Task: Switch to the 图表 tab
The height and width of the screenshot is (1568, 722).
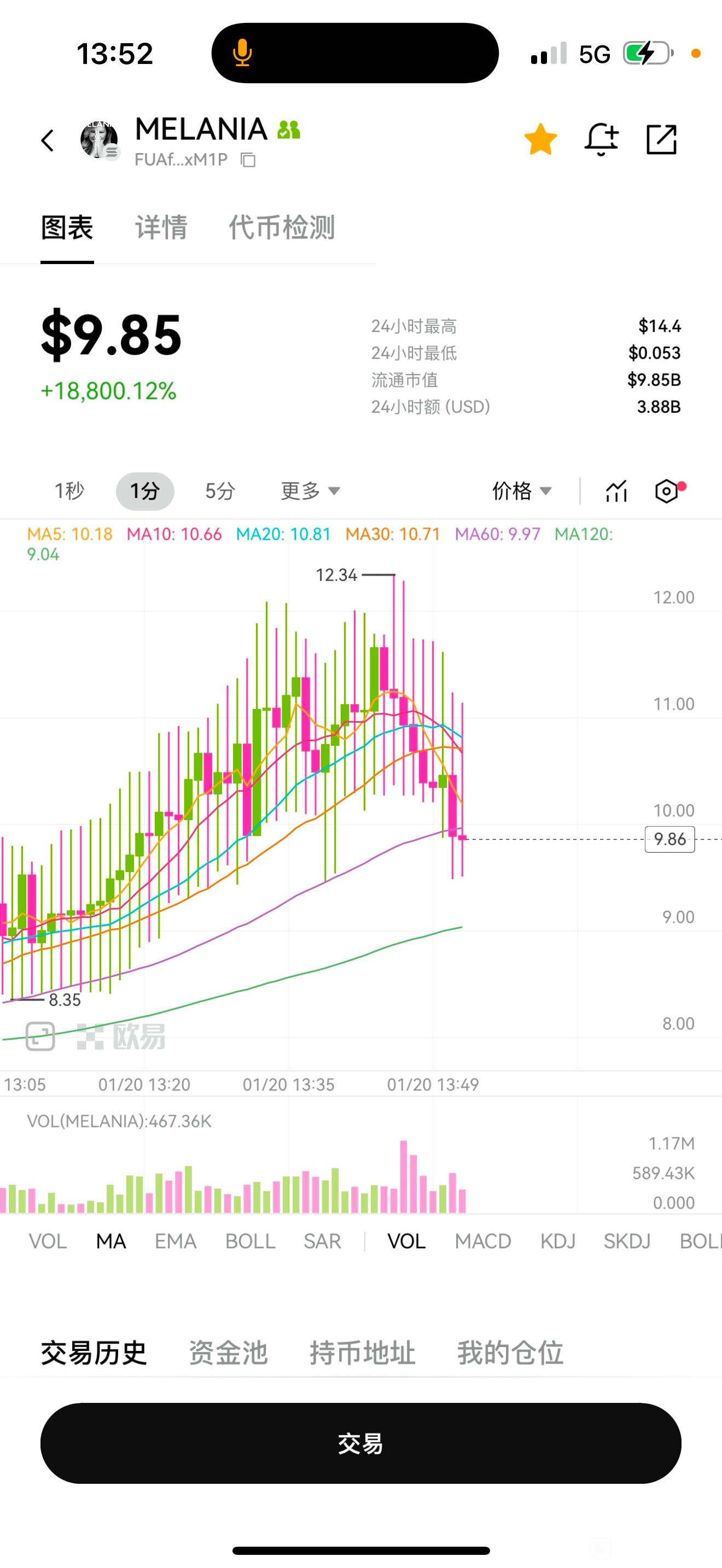Action: pos(67,227)
